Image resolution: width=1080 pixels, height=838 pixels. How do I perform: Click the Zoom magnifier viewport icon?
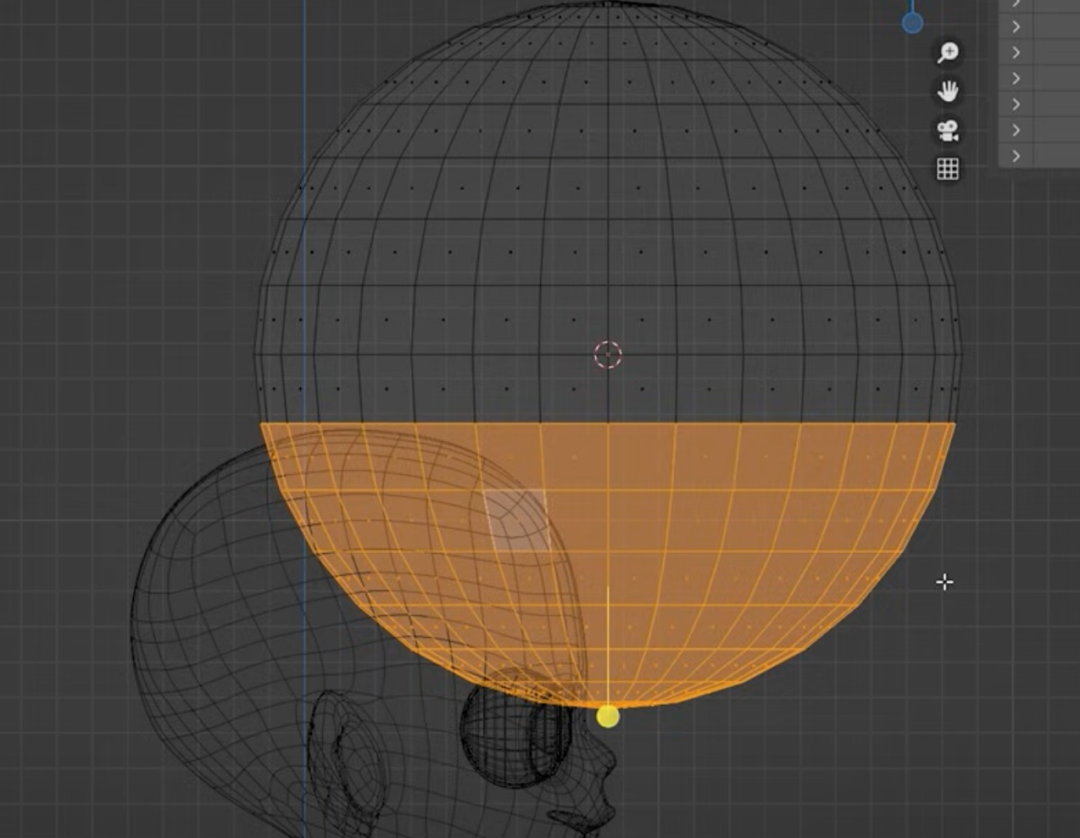pyautogui.click(x=948, y=52)
